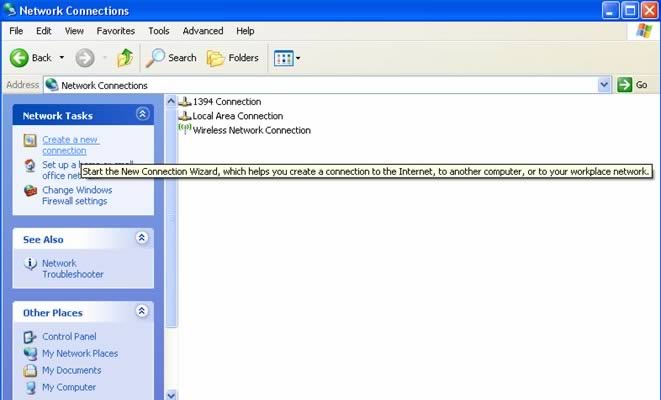
Task: Click the Windows flag logo
Action: (644, 31)
